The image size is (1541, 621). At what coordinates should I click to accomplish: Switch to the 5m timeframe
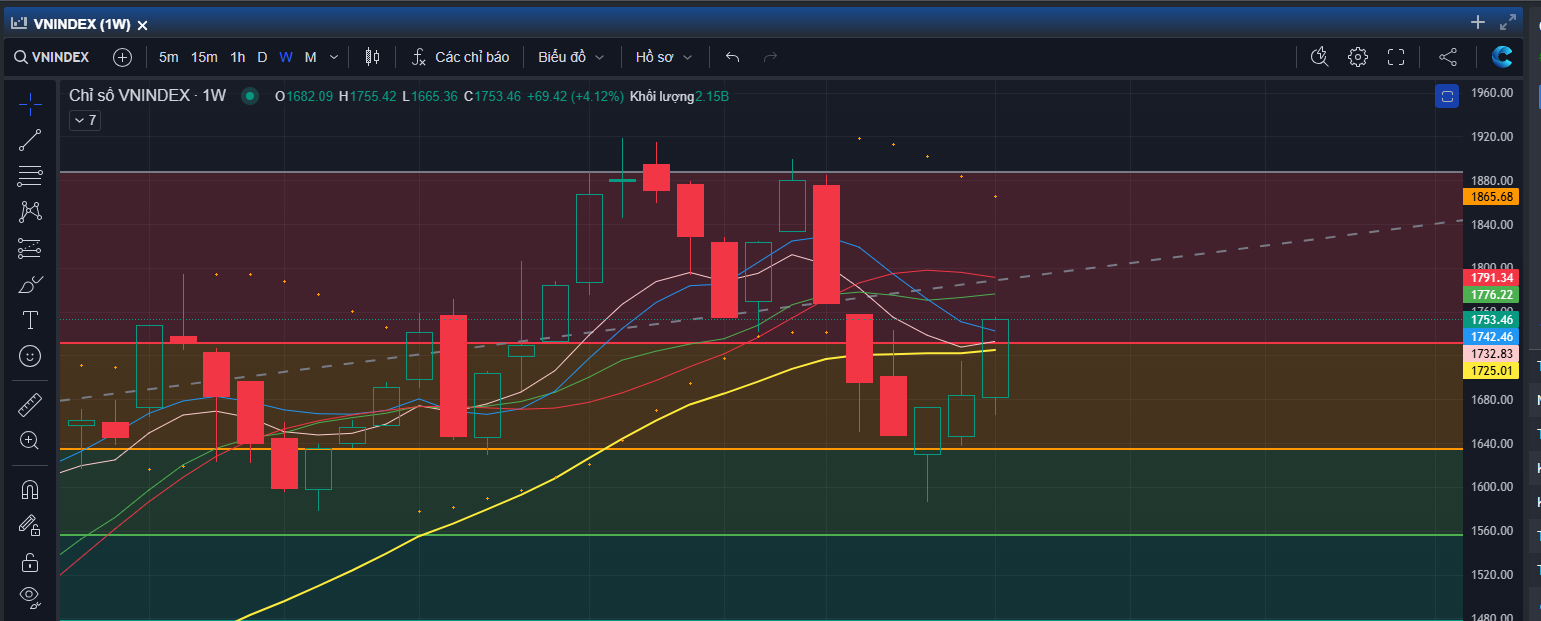pyautogui.click(x=169, y=57)
